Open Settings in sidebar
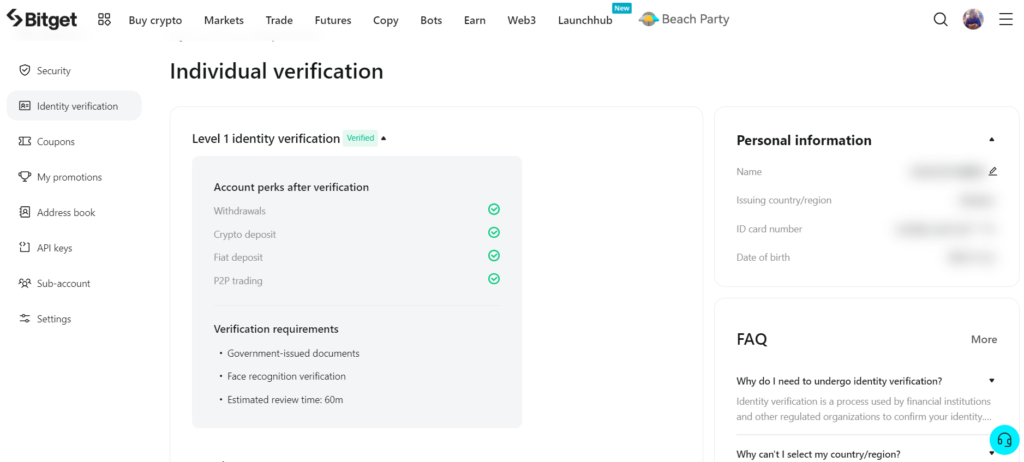The height and width of the screenshot is (462, 1024). (x=74, y=319)
